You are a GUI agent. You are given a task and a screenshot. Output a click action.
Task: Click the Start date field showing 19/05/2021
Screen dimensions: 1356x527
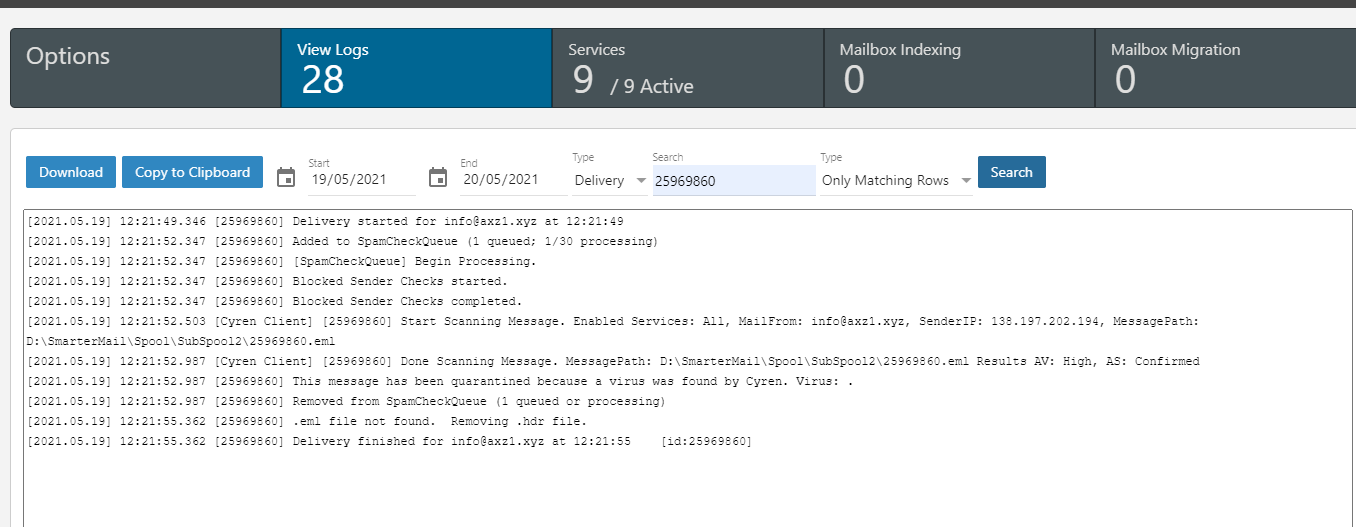[361, 181]
